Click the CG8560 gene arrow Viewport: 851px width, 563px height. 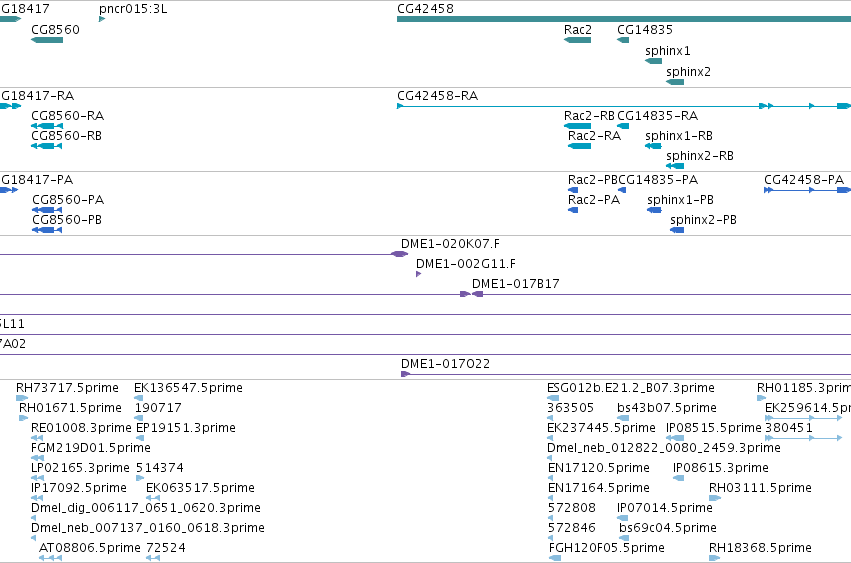47,40
